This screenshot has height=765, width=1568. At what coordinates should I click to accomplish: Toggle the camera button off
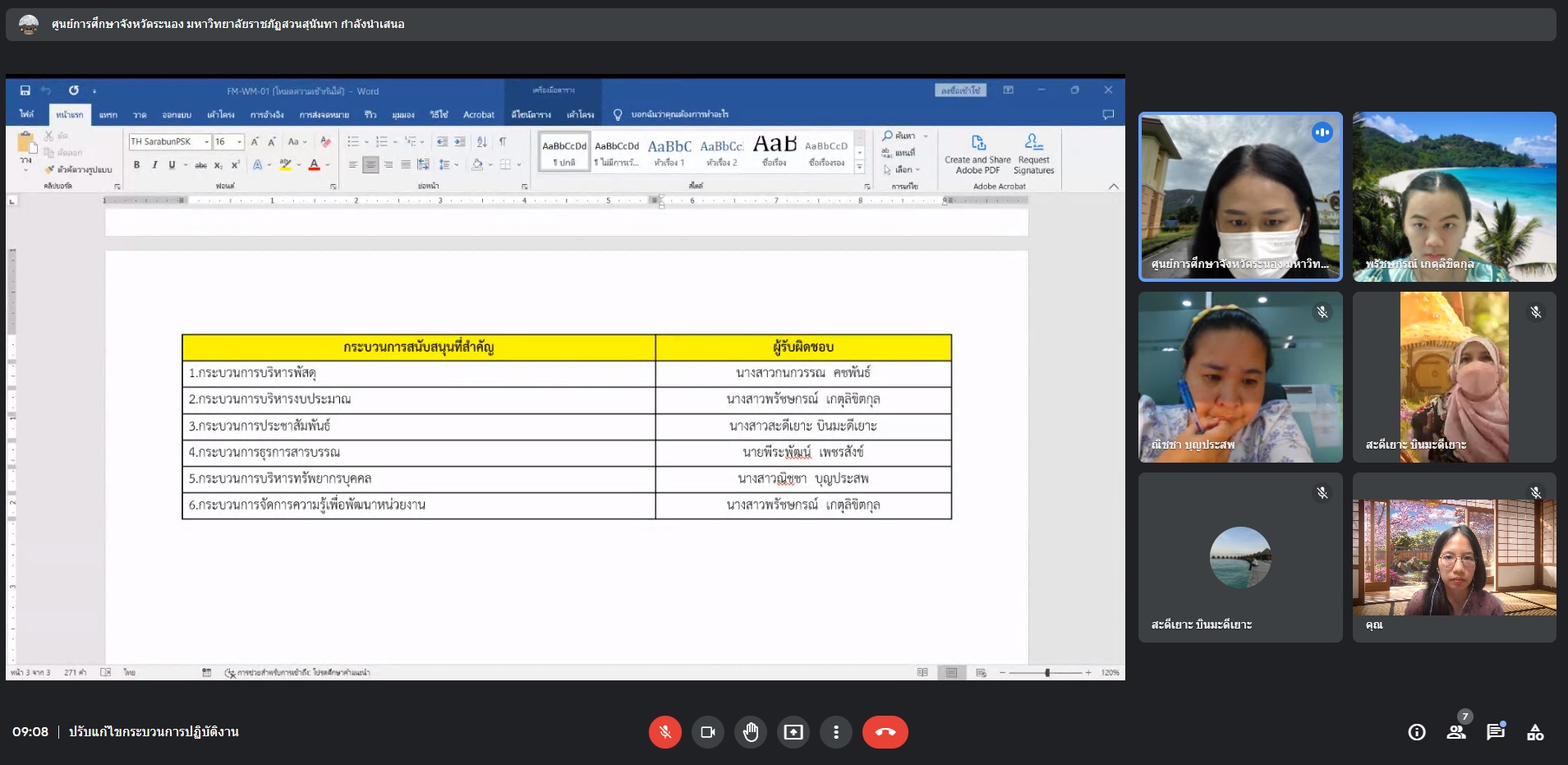707,732
